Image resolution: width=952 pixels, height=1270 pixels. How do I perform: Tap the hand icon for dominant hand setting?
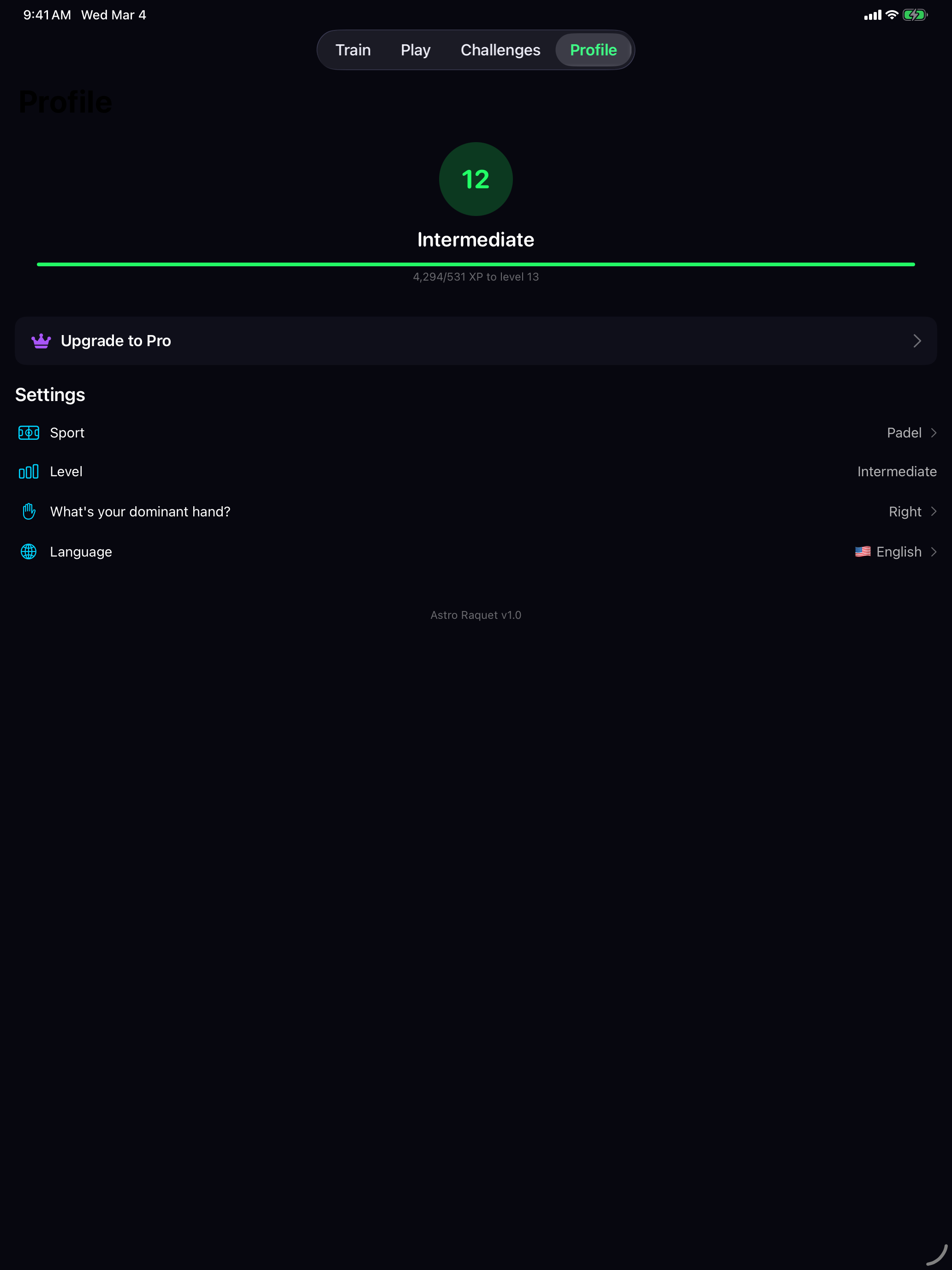(29, 512)
